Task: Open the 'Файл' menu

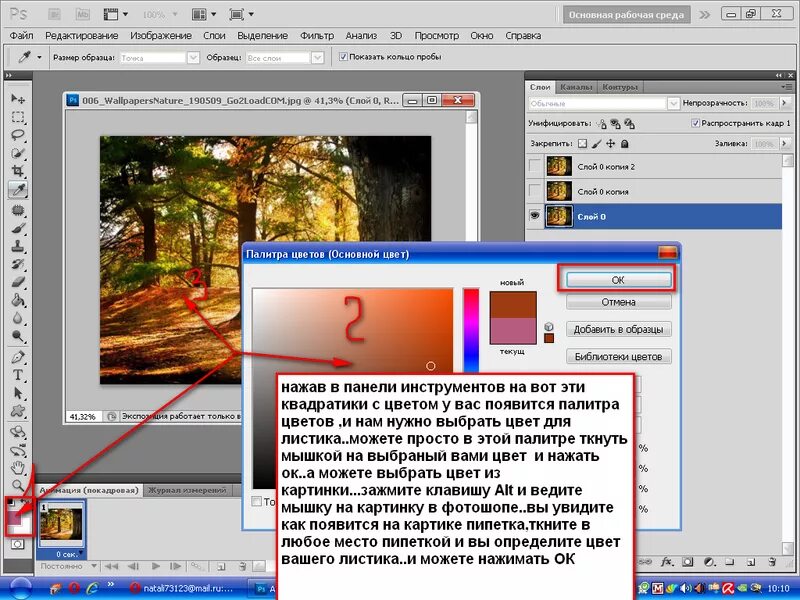Action: coord(21,36)
